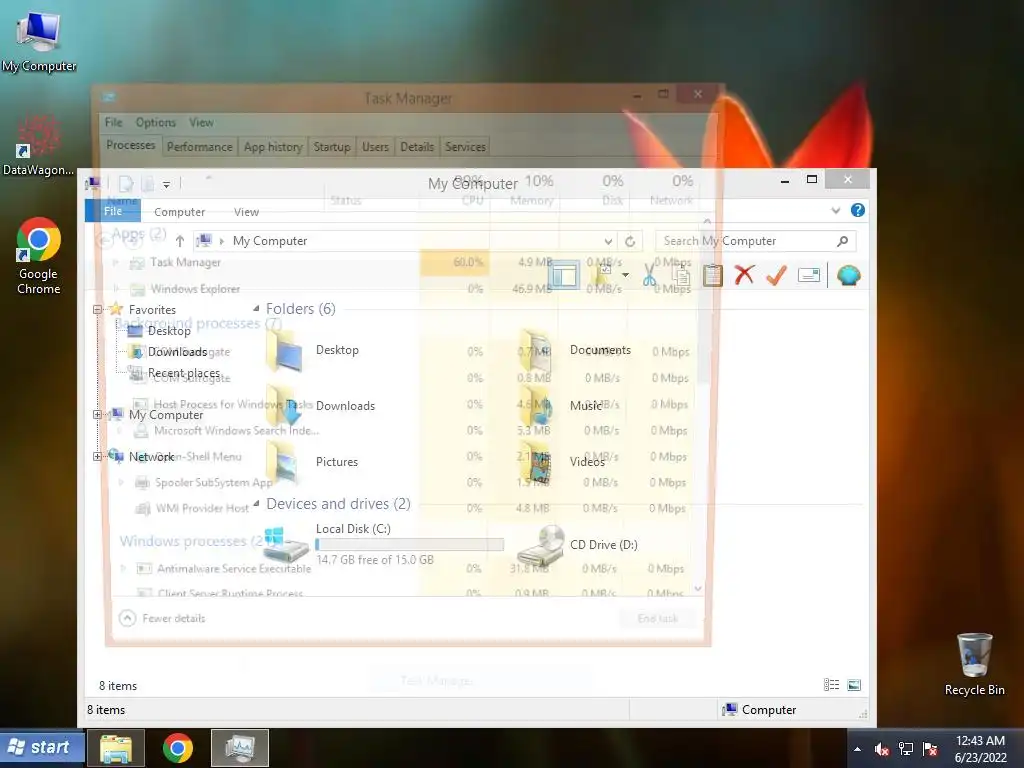Click the taskbar clock showing 12:43 AM
The image size is (1024, 768).
click(x=980, y=748)
